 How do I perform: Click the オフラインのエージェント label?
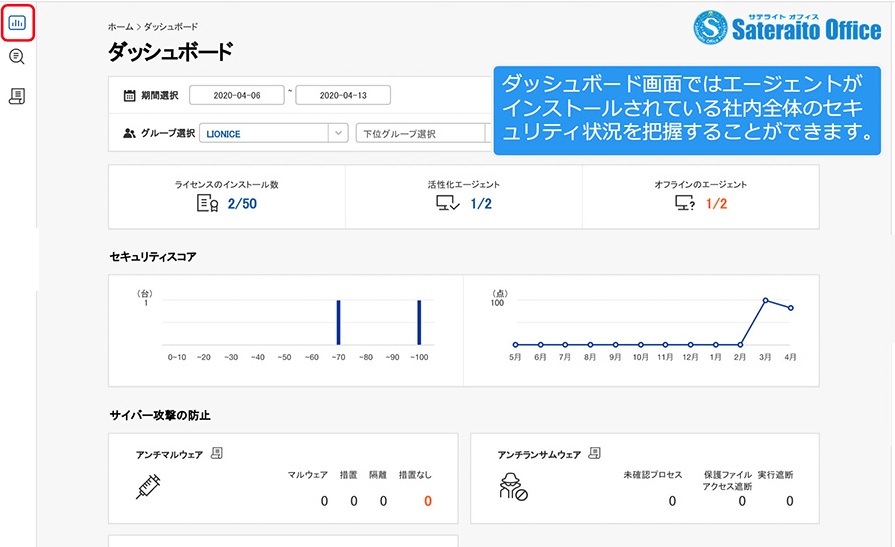(700, 184)
